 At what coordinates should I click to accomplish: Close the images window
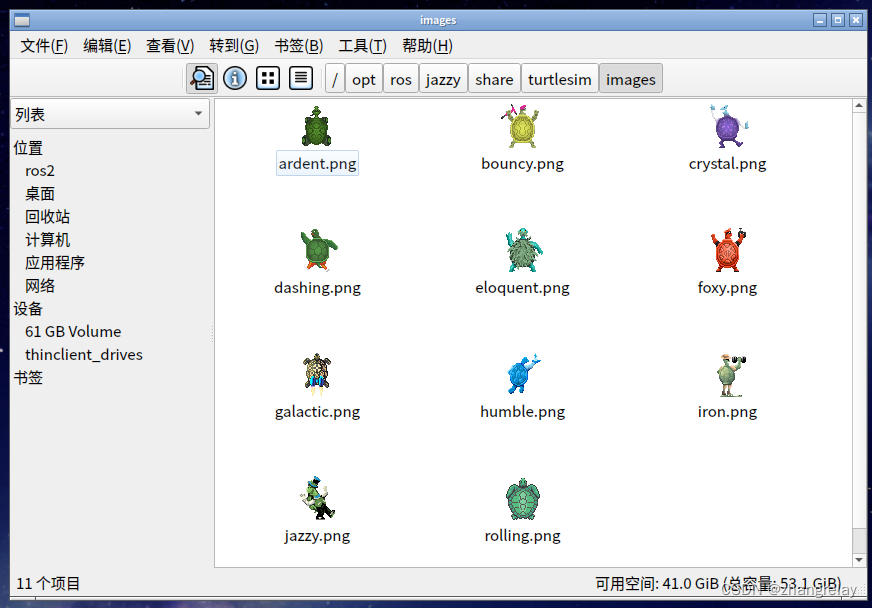tap(855, 21)
